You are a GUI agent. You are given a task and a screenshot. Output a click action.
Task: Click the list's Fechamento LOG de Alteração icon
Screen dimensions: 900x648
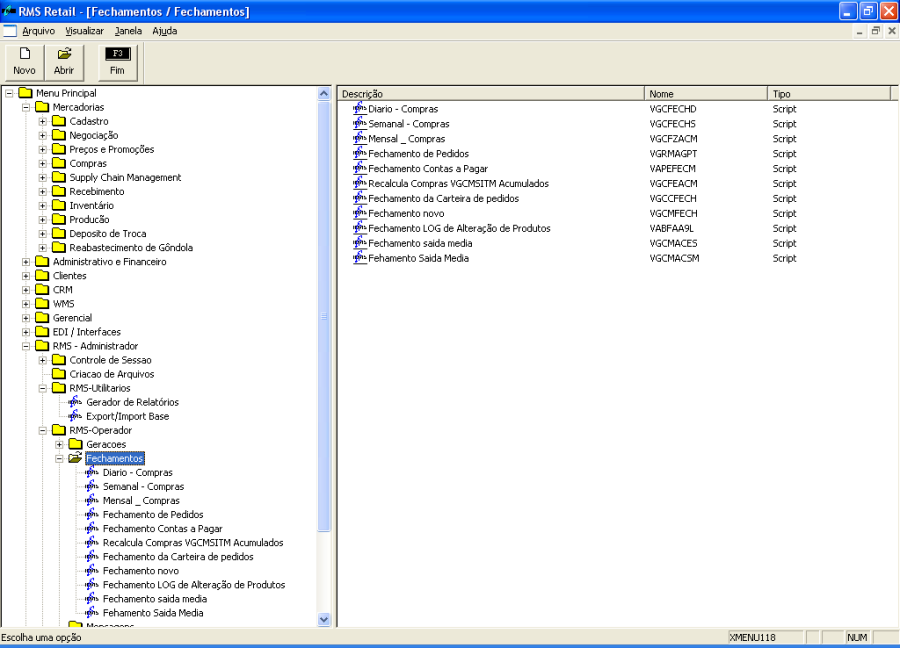[360, 228]
